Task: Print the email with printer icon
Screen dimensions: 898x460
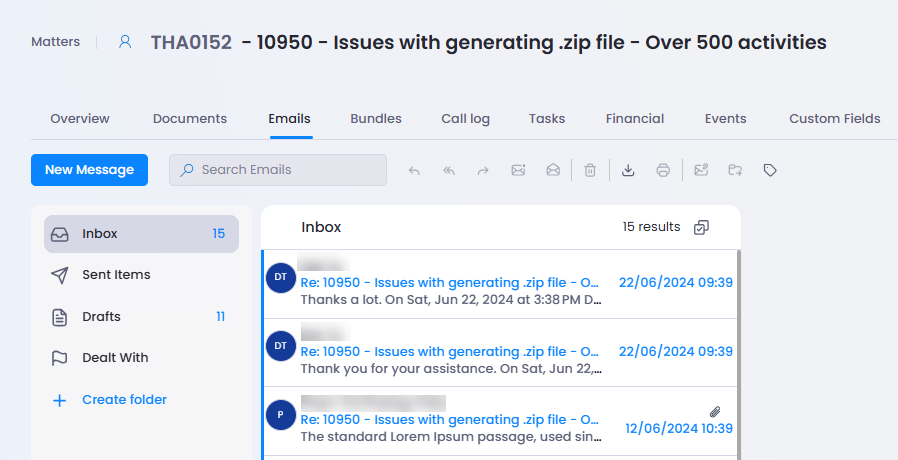Action: pyautogui.click(x=663, y=170)
